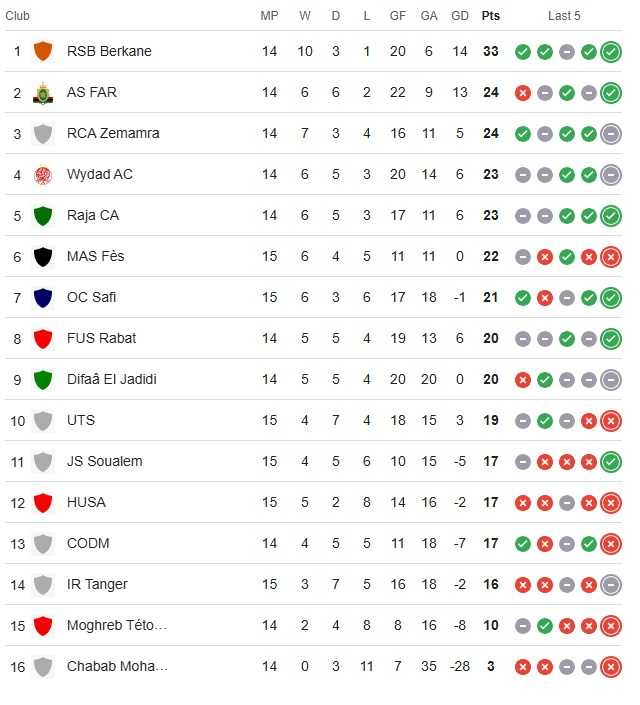Click the AS FAR club crest
This screenshot has width=640, height=705.
43,93
